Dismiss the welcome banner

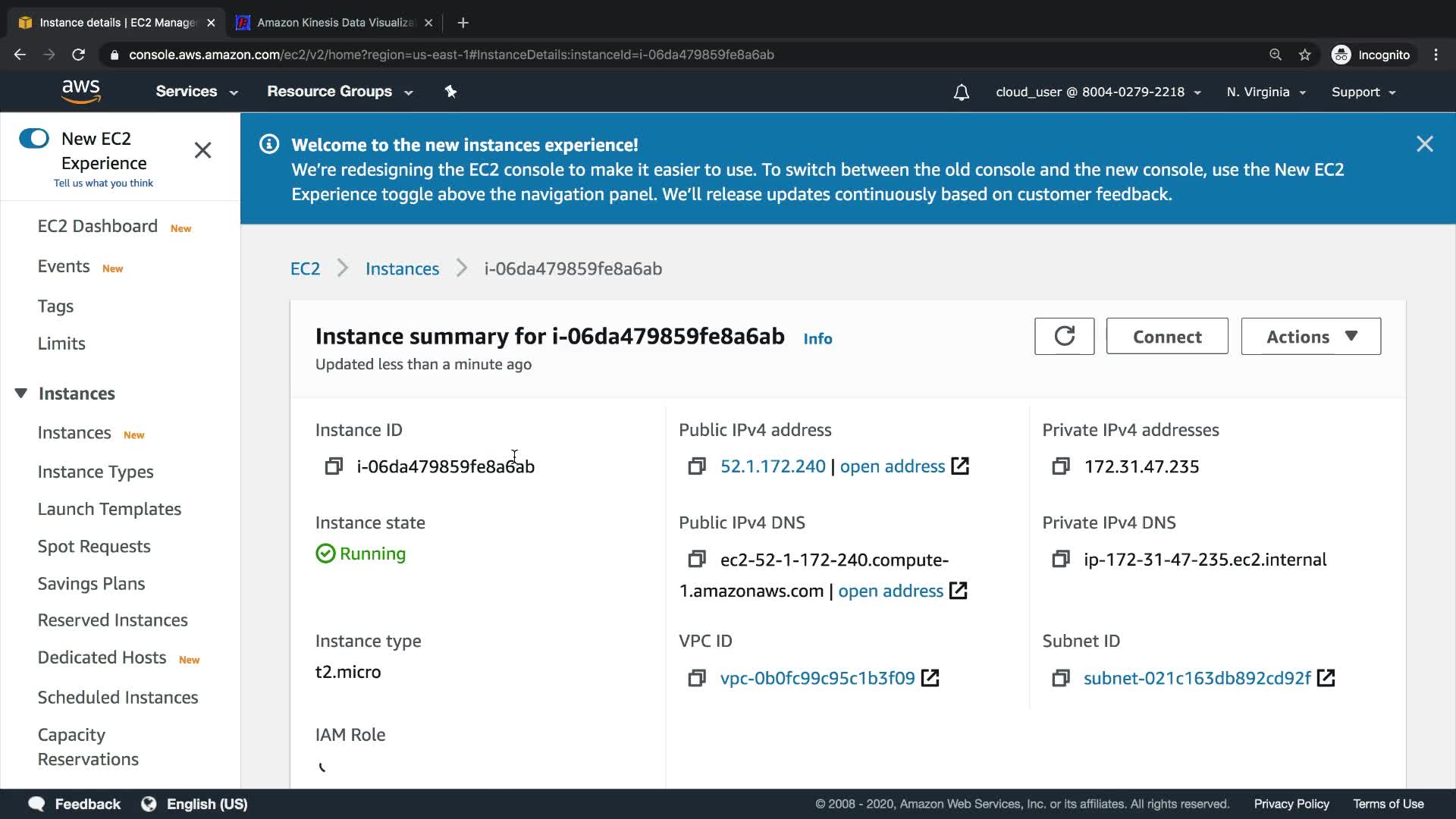tap(1424, 144)
